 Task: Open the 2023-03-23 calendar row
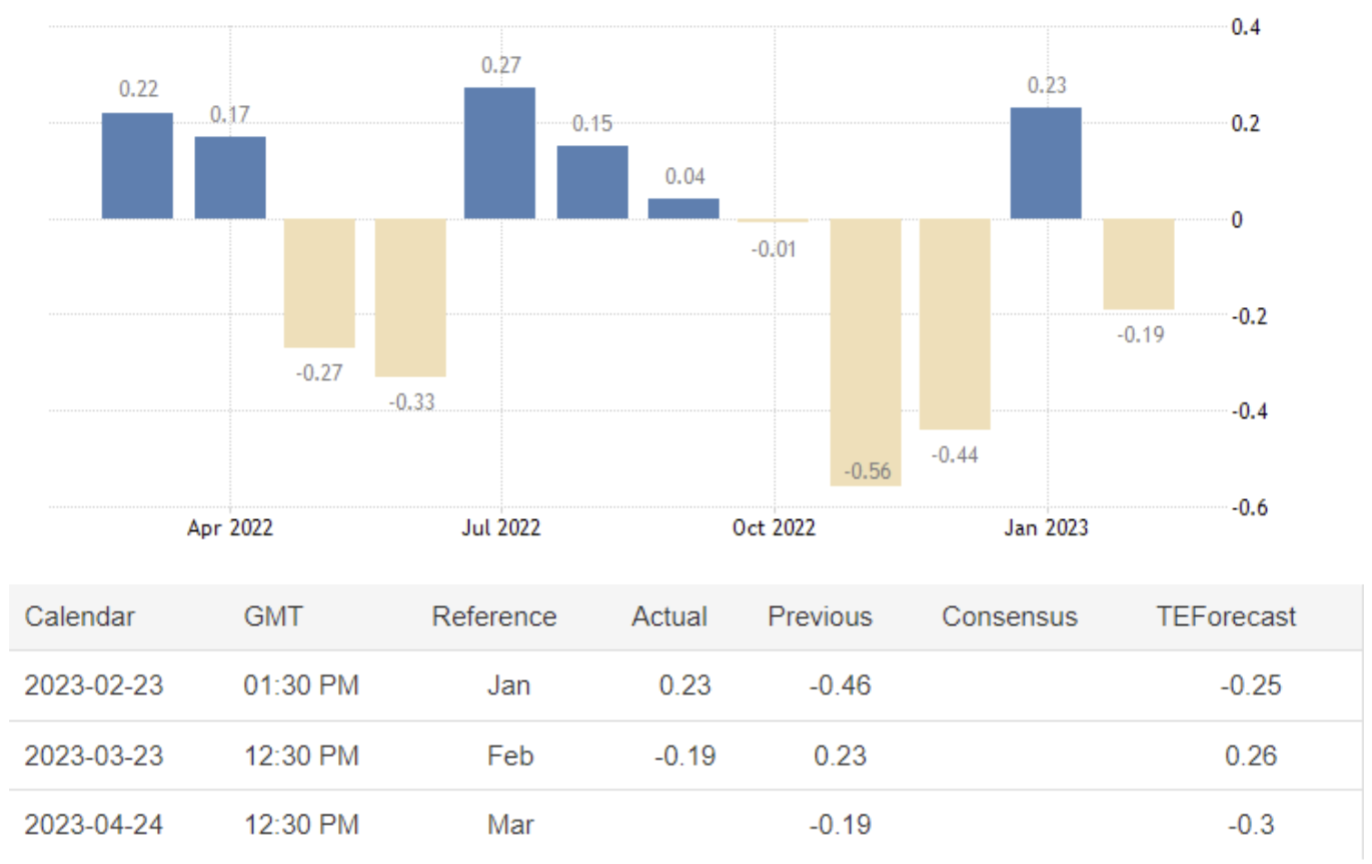[x=94, y=755]
